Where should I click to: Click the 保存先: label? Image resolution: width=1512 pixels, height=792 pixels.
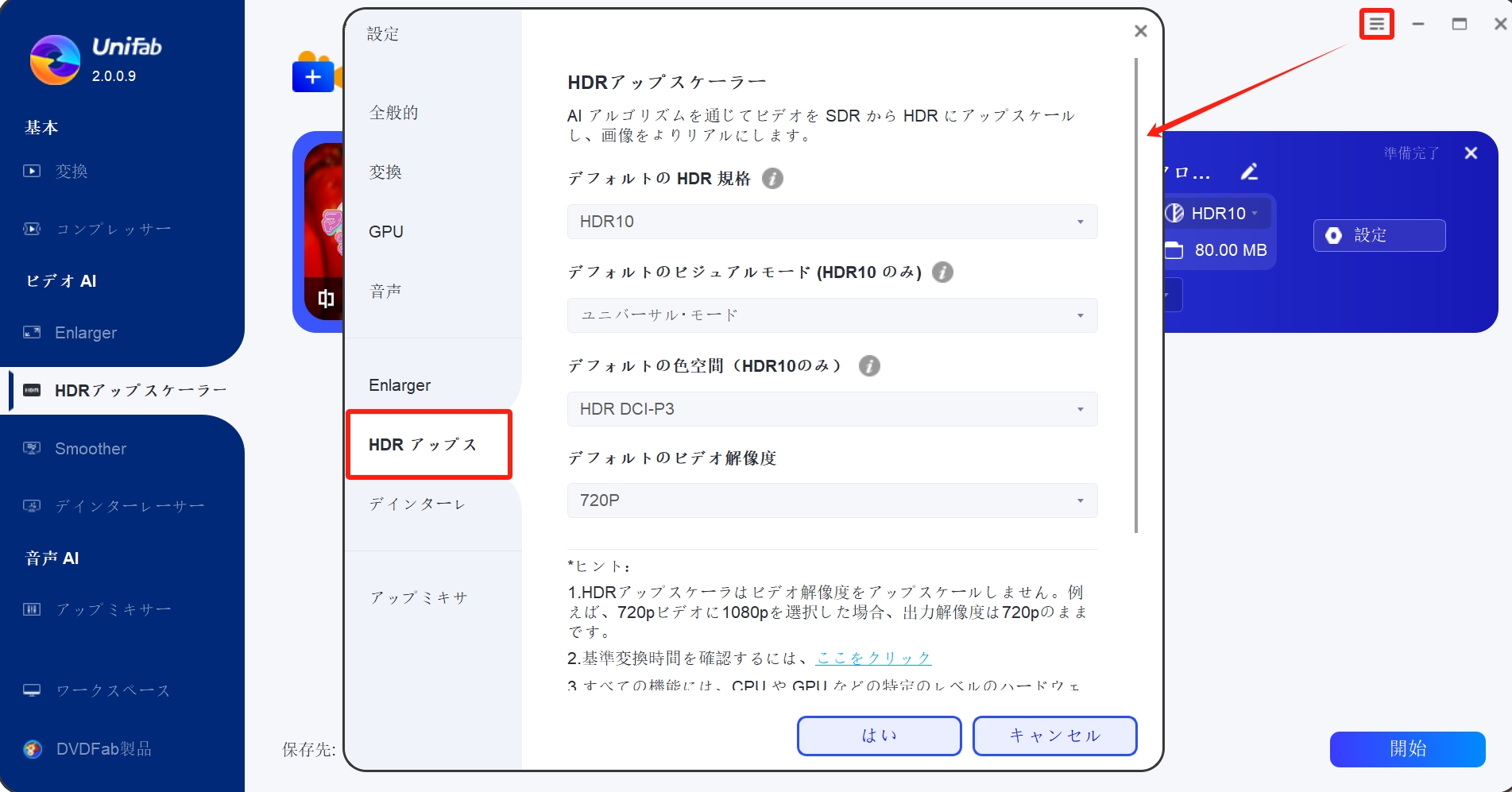pyautogui.click(x=309, y=749)
